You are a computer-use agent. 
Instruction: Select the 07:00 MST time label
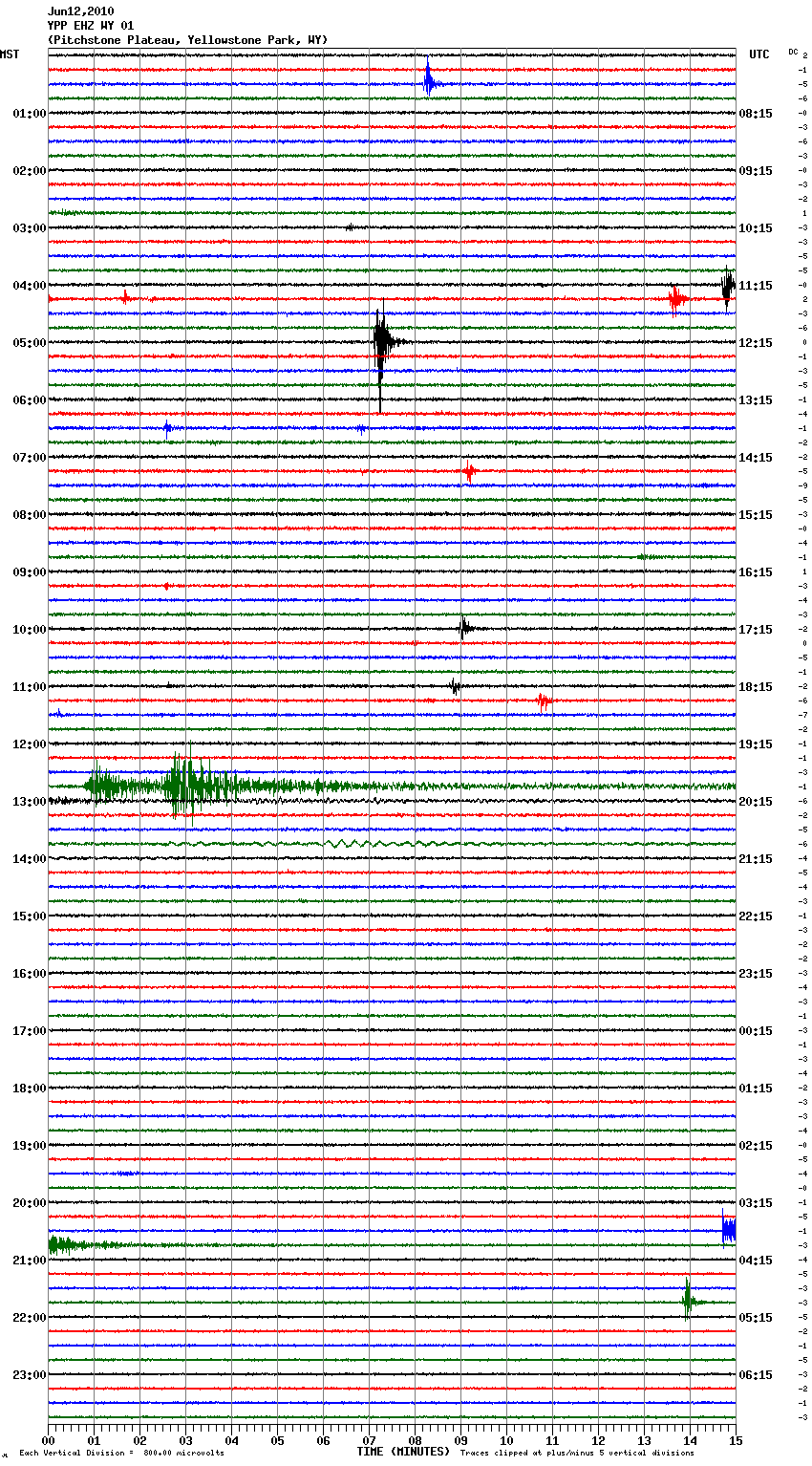point(29,458)
